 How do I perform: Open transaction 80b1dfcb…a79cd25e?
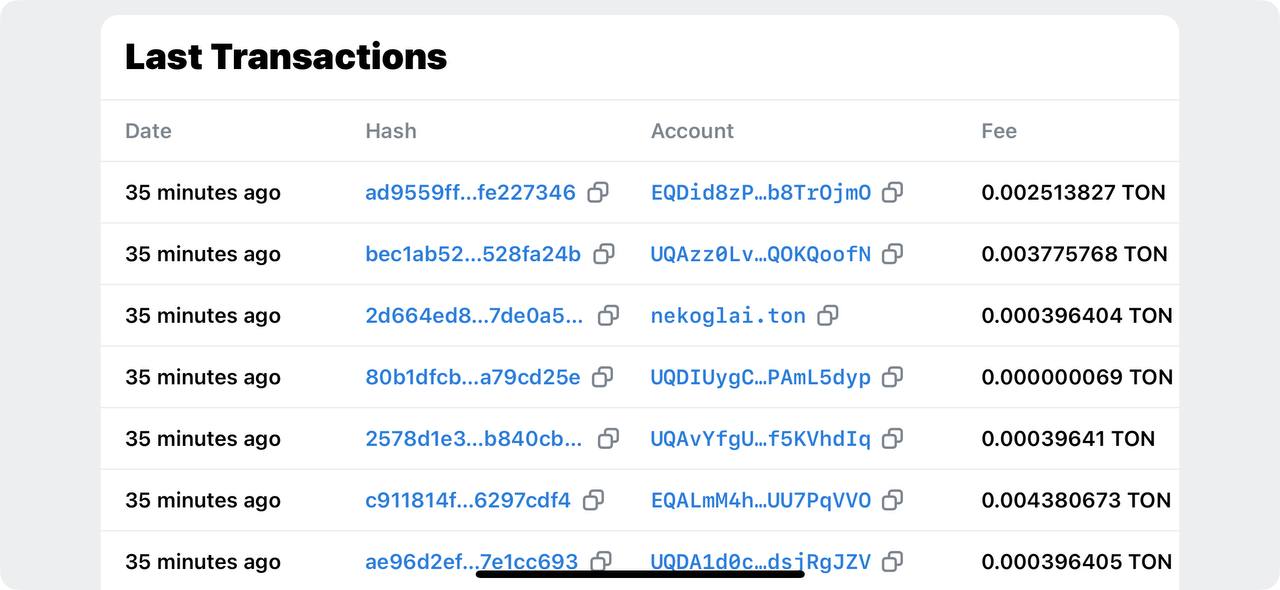[473, 377]
